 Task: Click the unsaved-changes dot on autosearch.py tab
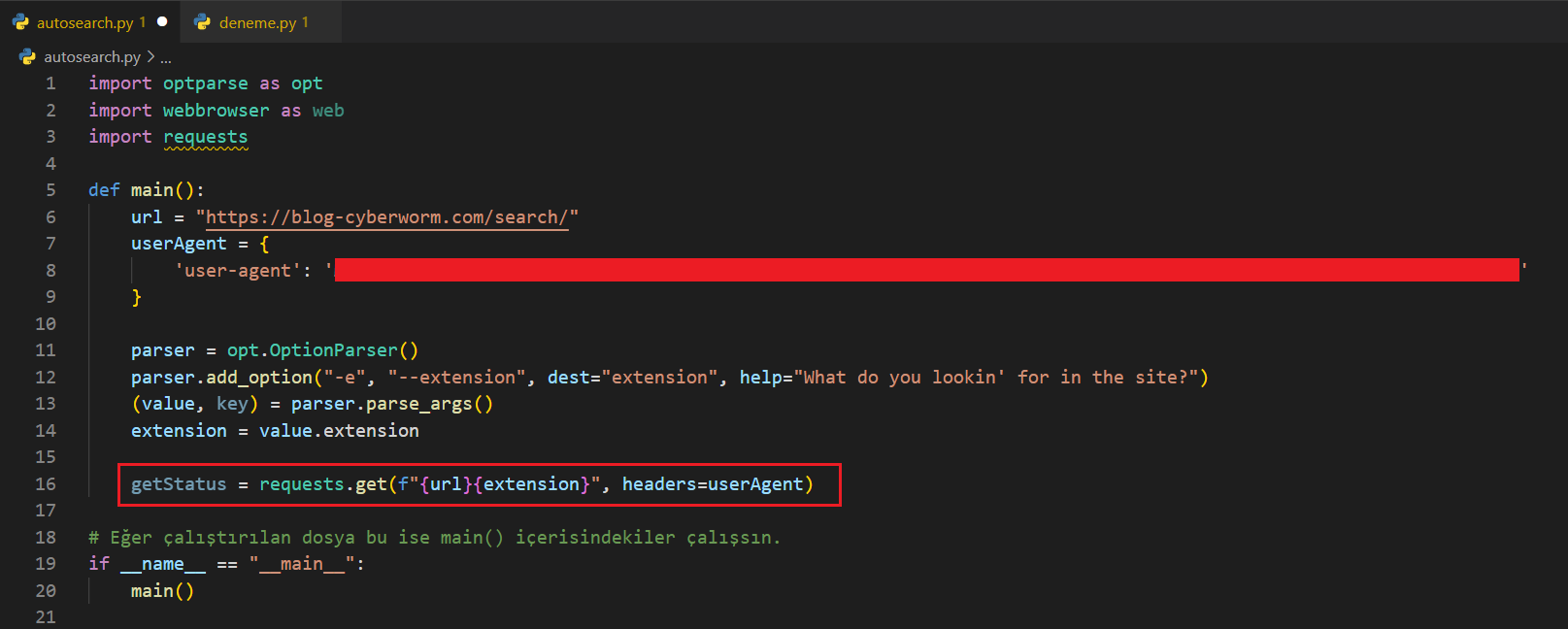click(x=162, y=21)
